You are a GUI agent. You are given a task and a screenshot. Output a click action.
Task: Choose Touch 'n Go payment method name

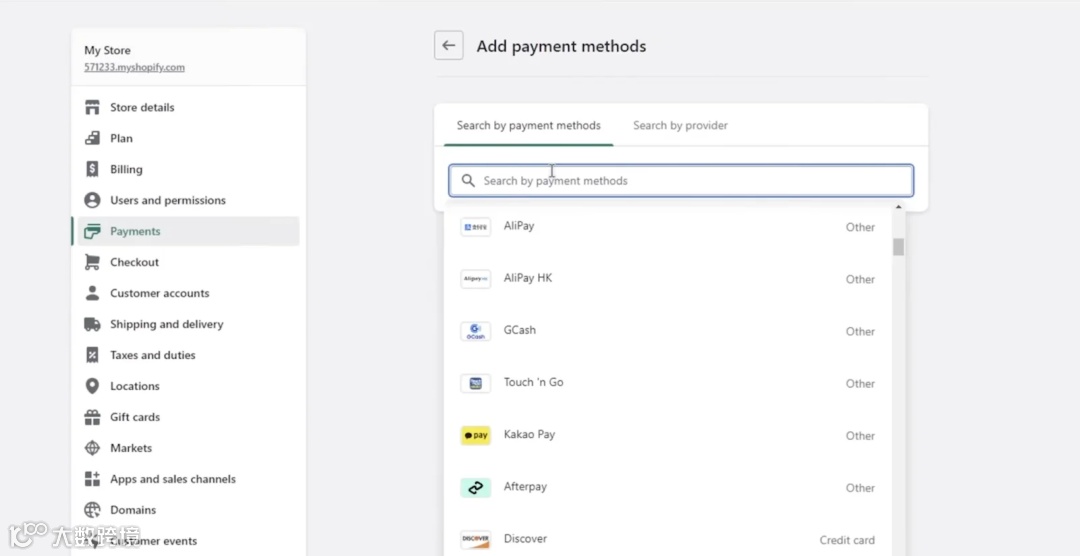click(533, 382)
